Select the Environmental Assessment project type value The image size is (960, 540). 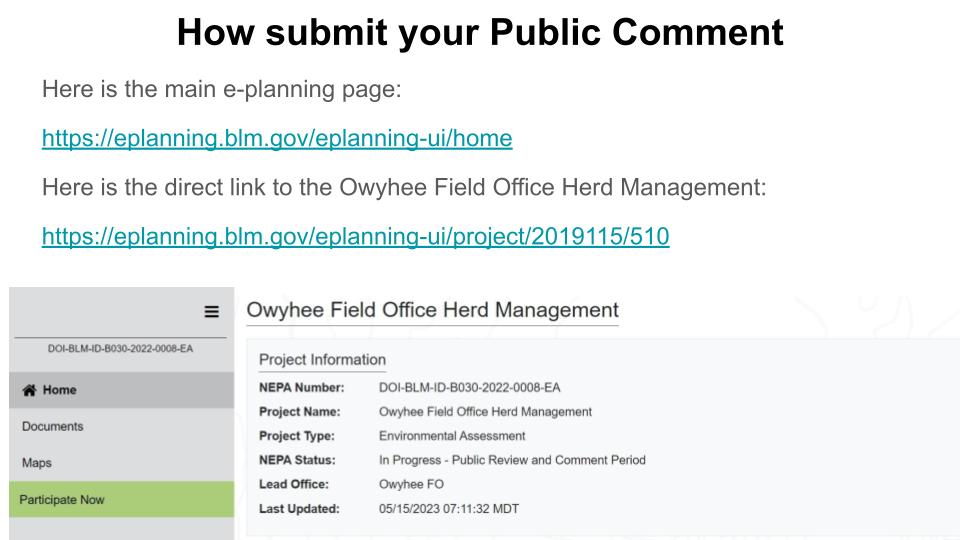[x=452, y=436]
